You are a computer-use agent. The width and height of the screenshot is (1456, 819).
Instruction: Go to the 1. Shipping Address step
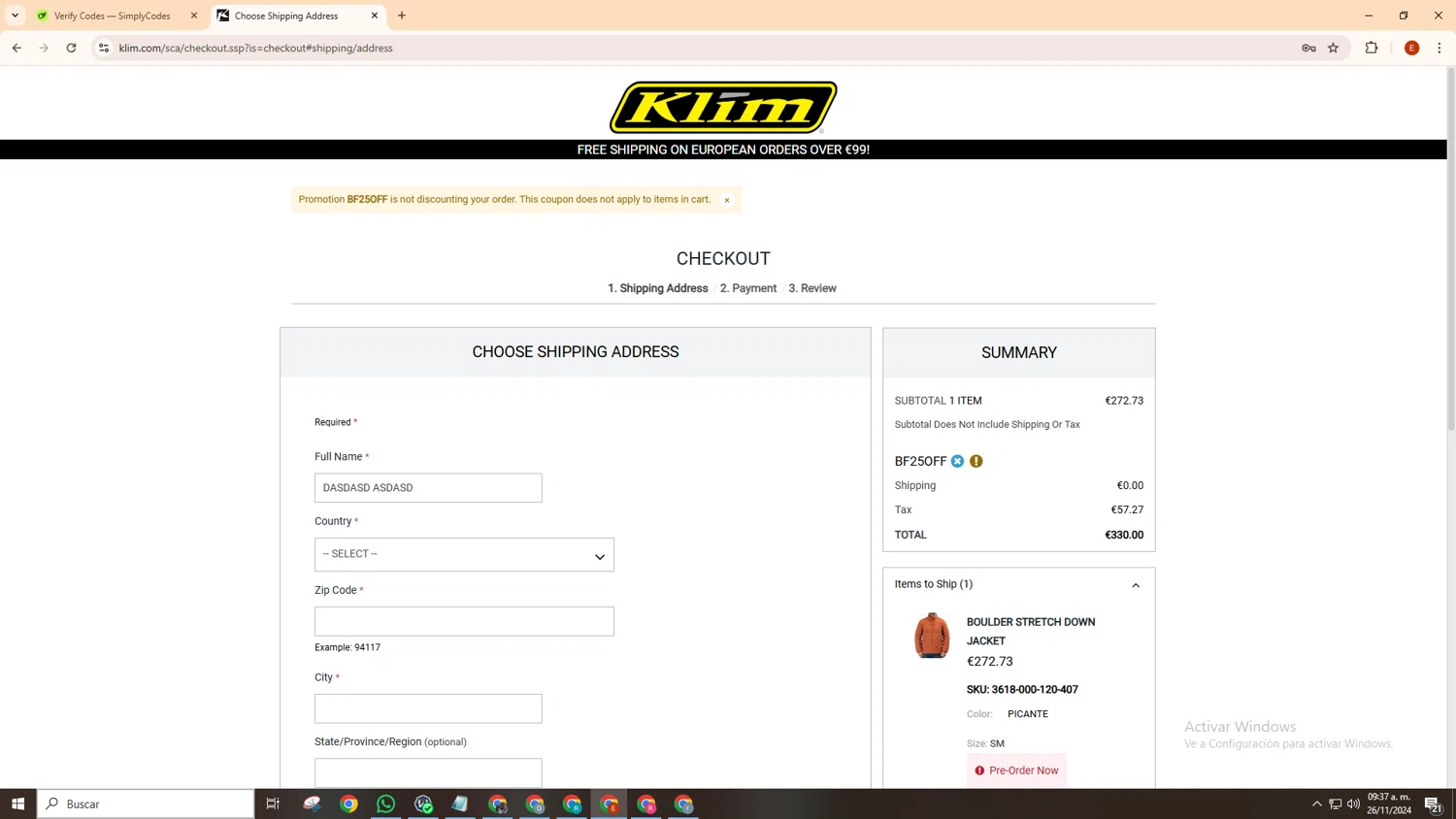point(658,288)
